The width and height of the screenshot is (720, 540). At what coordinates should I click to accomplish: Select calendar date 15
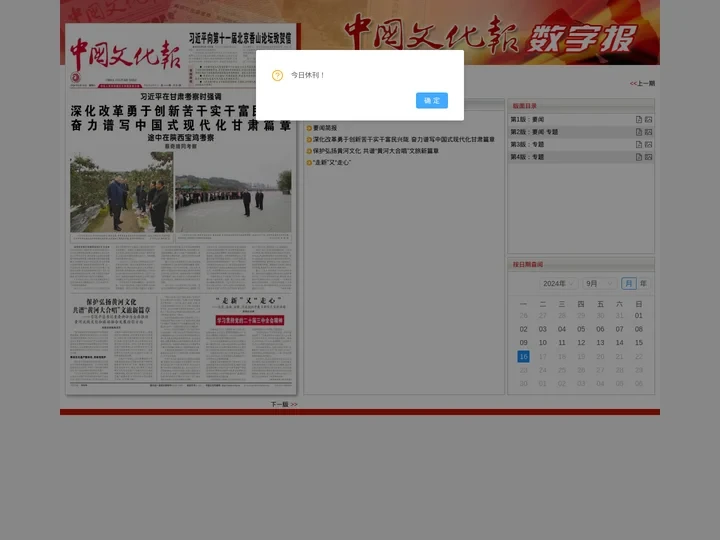[x=639, y=343]
